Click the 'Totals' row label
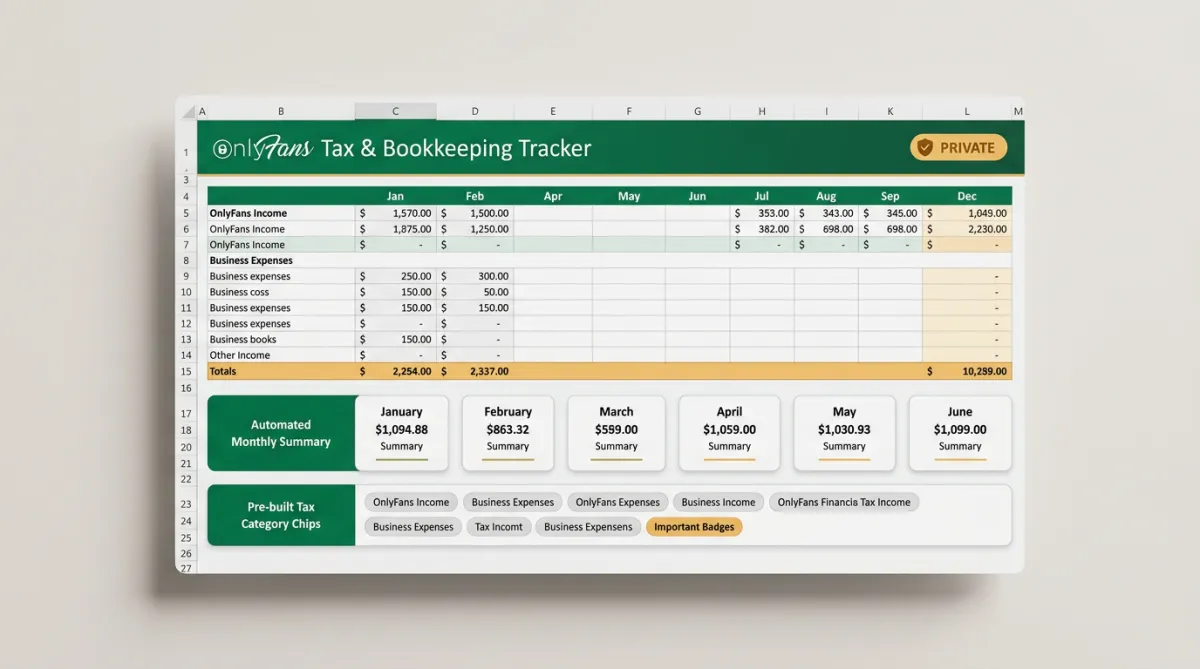This screenshot has height=669, width=1200. 223,371
